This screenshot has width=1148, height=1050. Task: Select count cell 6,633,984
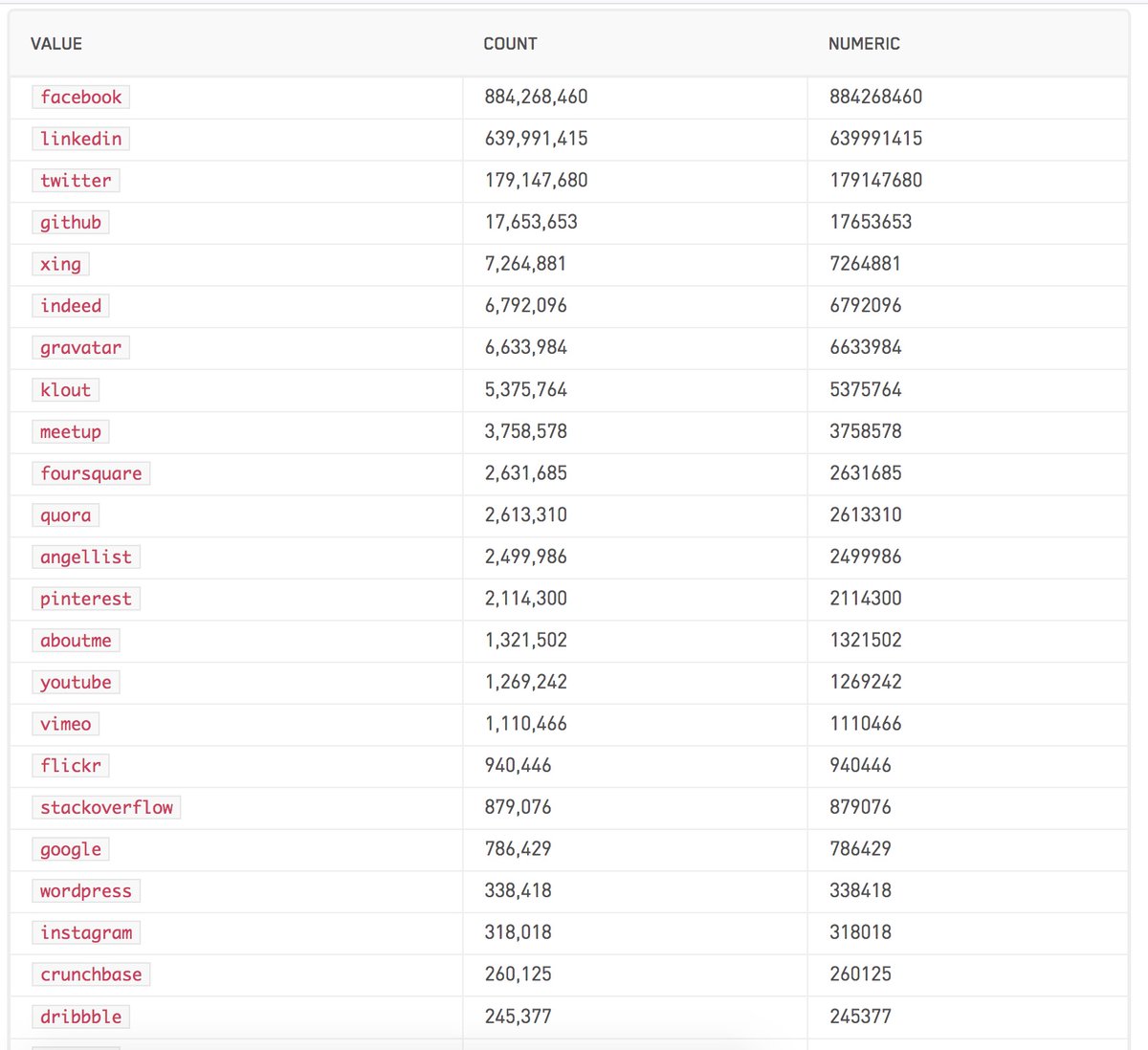click(525, 348)
